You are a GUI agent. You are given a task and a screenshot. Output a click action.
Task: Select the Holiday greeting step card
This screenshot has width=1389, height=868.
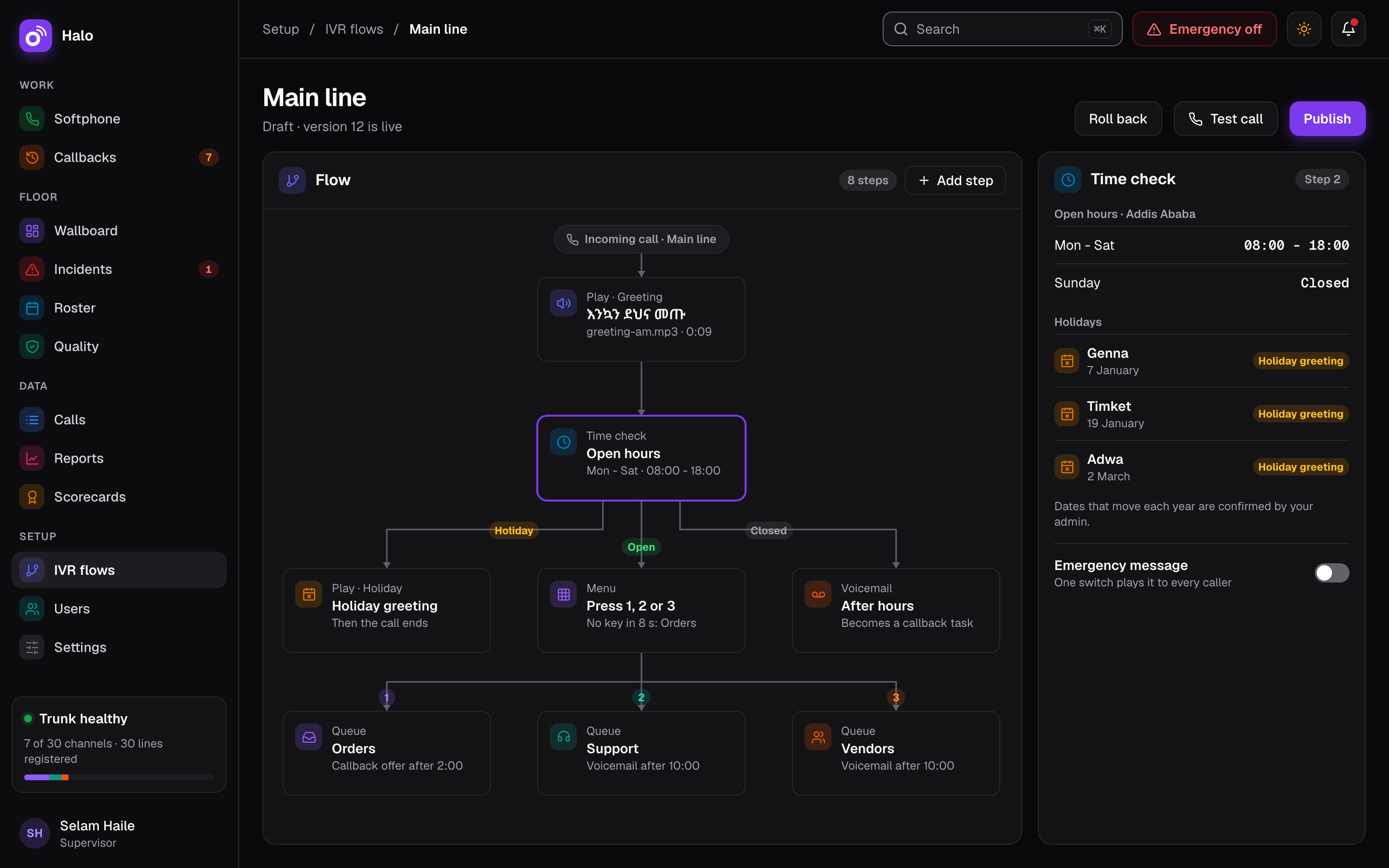coord(386,610)
